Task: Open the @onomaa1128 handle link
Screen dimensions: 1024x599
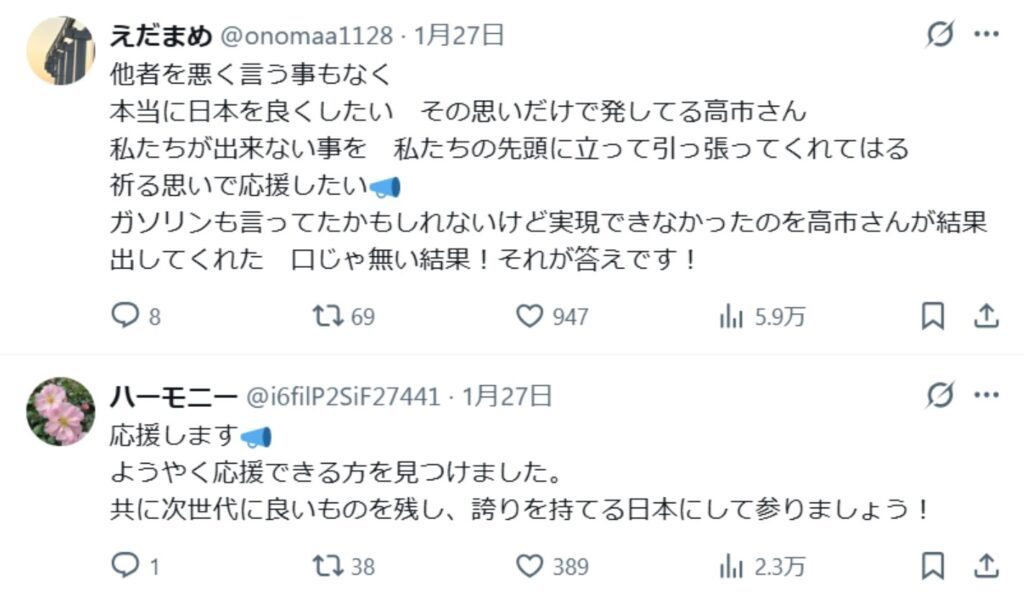Action: (x=306, y=36)
